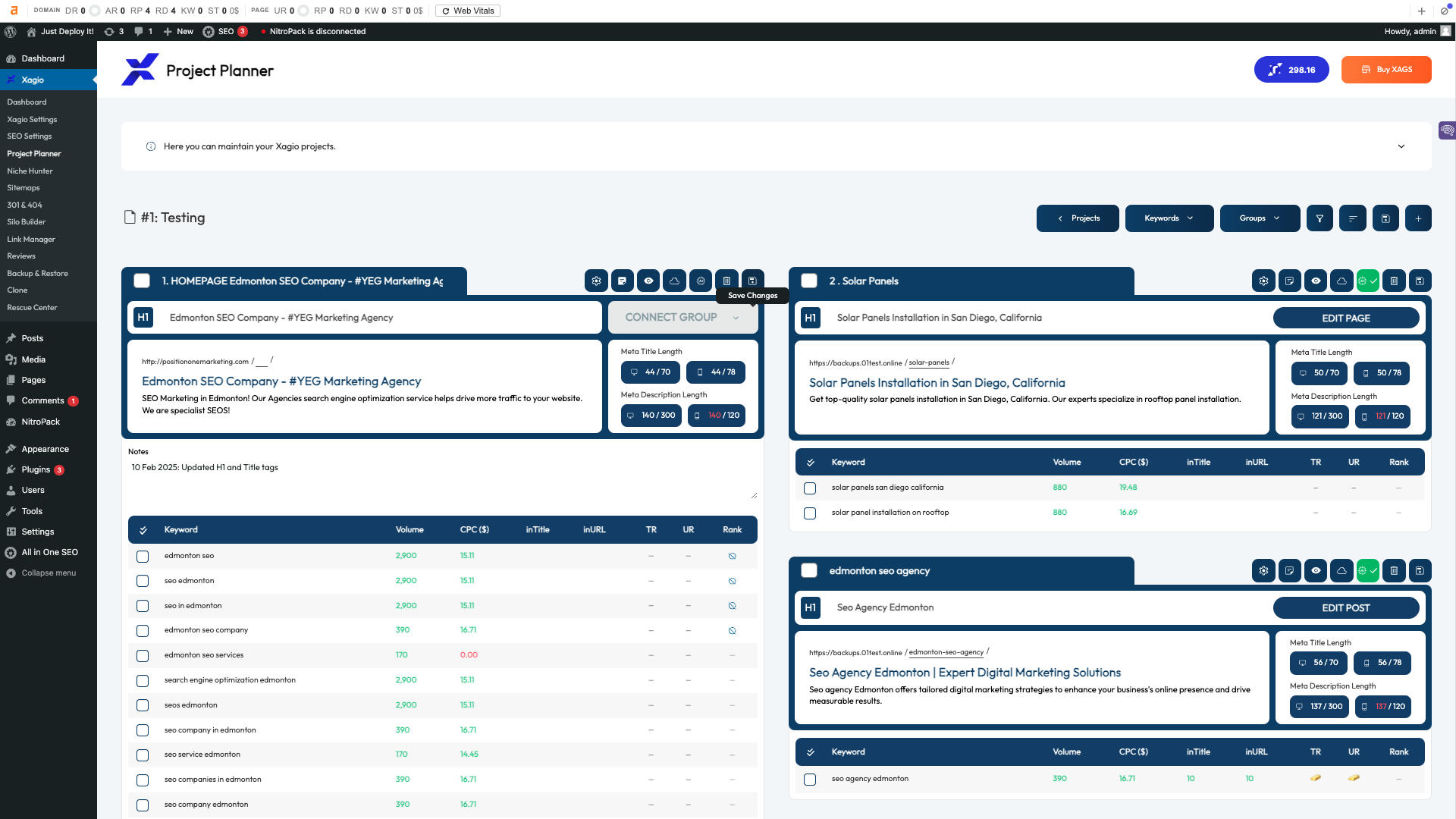Open the SEO menu in admin bar
Image resolution: width=1456 pixels, height=819 pixels.
pyautogui.click(x=224, y=31)
